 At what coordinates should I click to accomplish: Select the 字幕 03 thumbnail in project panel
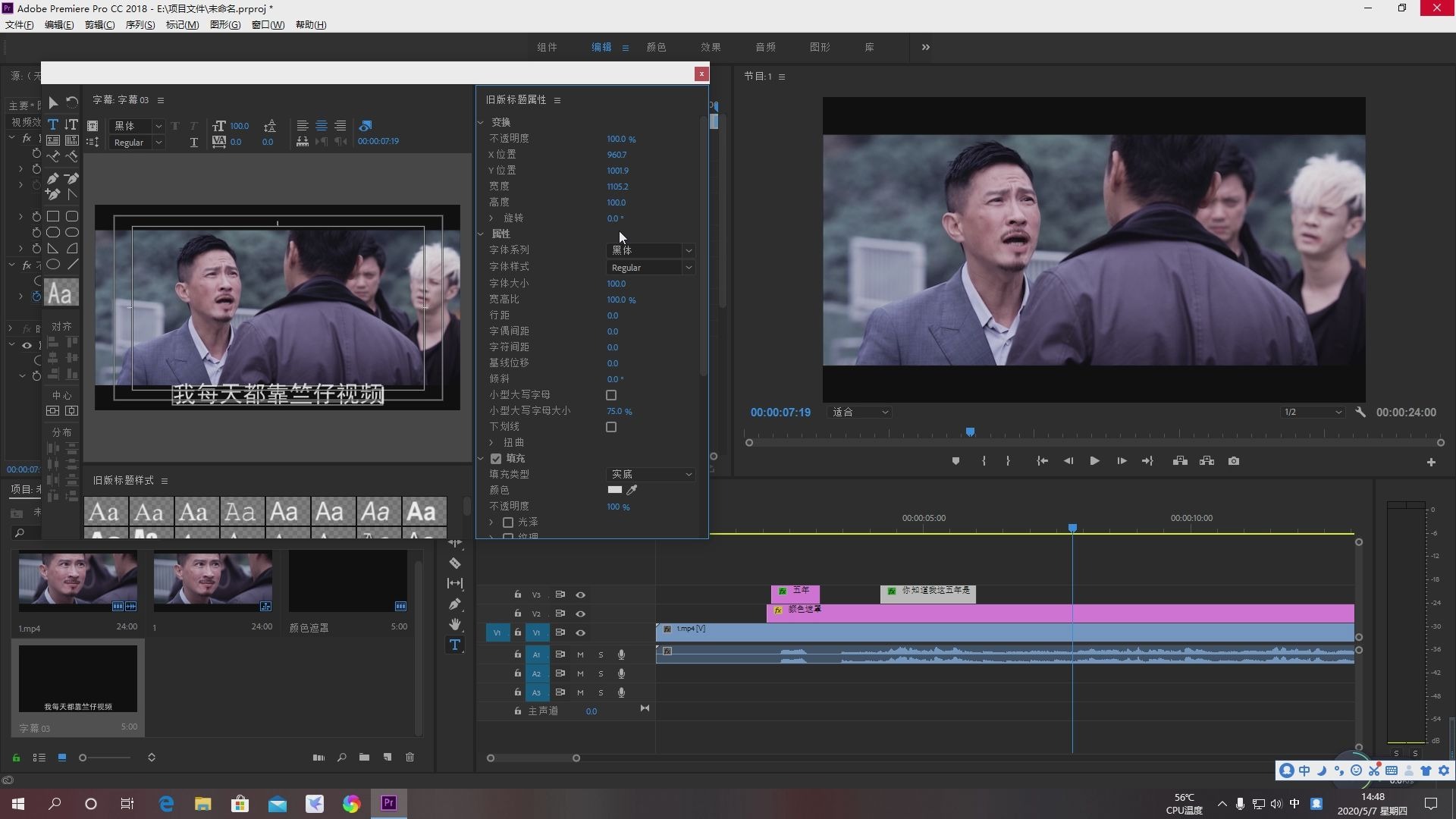77,679
